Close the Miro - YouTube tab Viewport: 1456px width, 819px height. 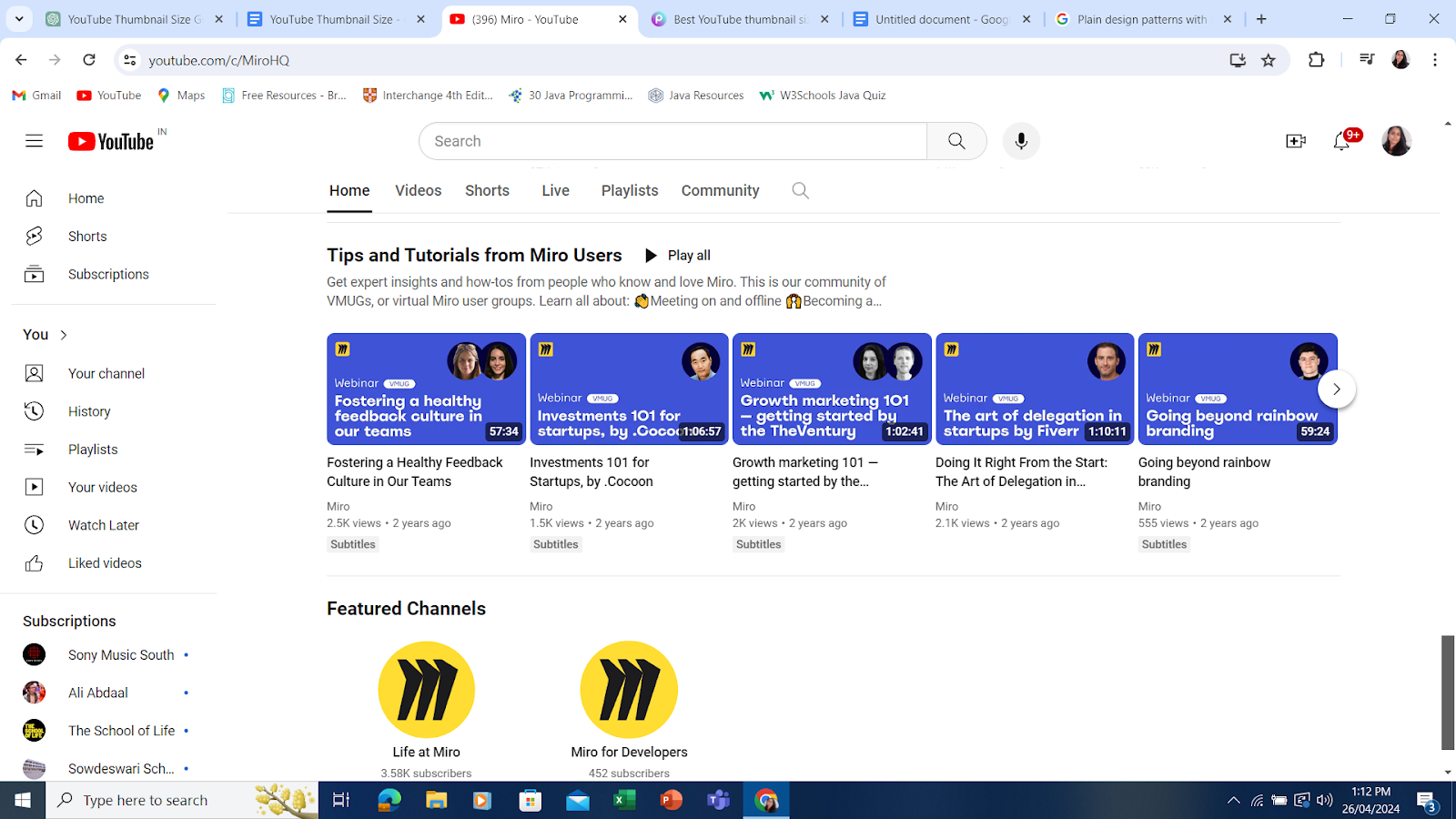[622, 19]
